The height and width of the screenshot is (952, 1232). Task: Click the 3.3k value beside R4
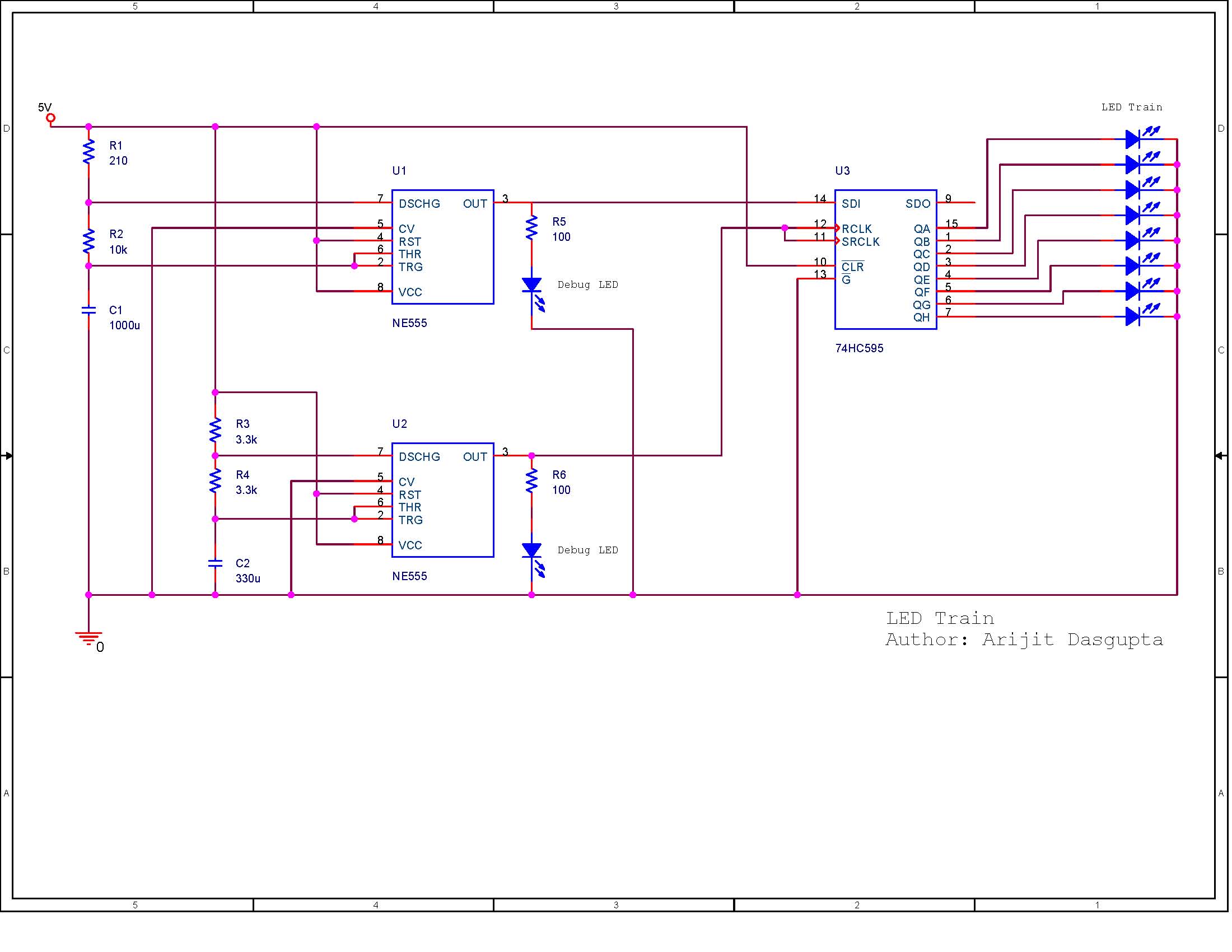(247, 491)
